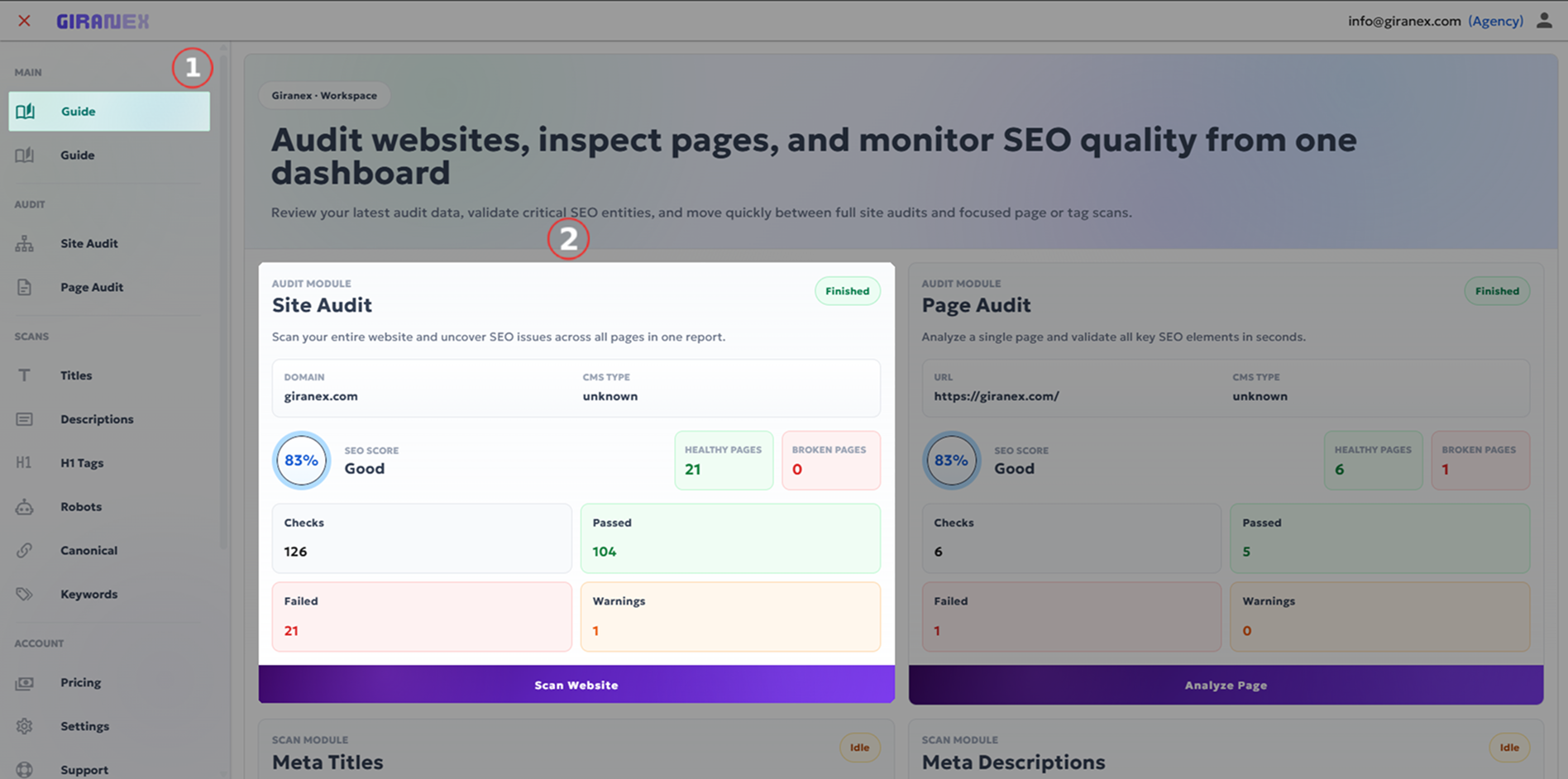Click the Idle badge on Meta Descriptions card
The width and height of the screenshot is (1568, 779).
(1509, 748)
